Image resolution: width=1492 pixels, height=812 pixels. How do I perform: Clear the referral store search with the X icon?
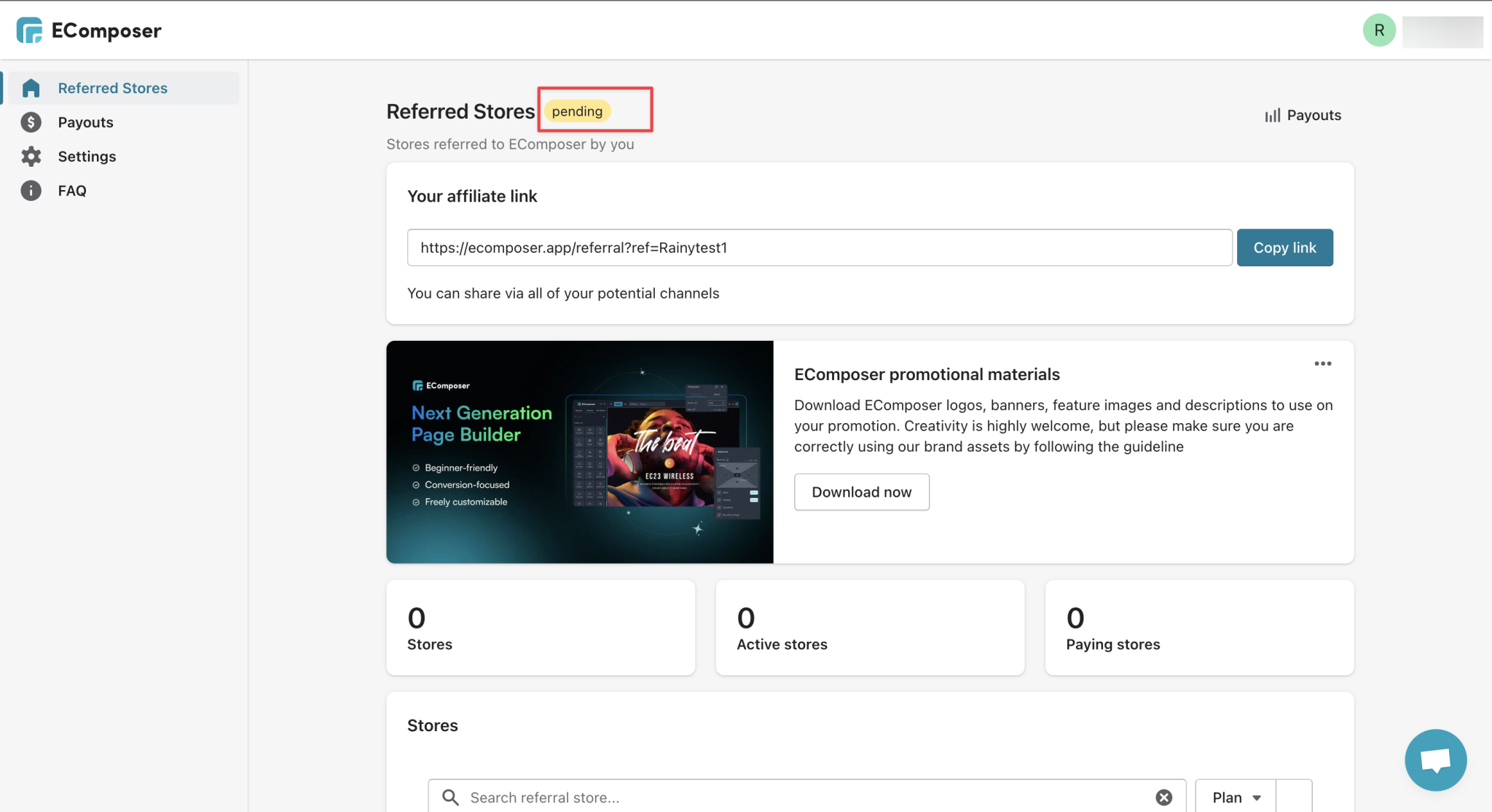point(1163,797)
